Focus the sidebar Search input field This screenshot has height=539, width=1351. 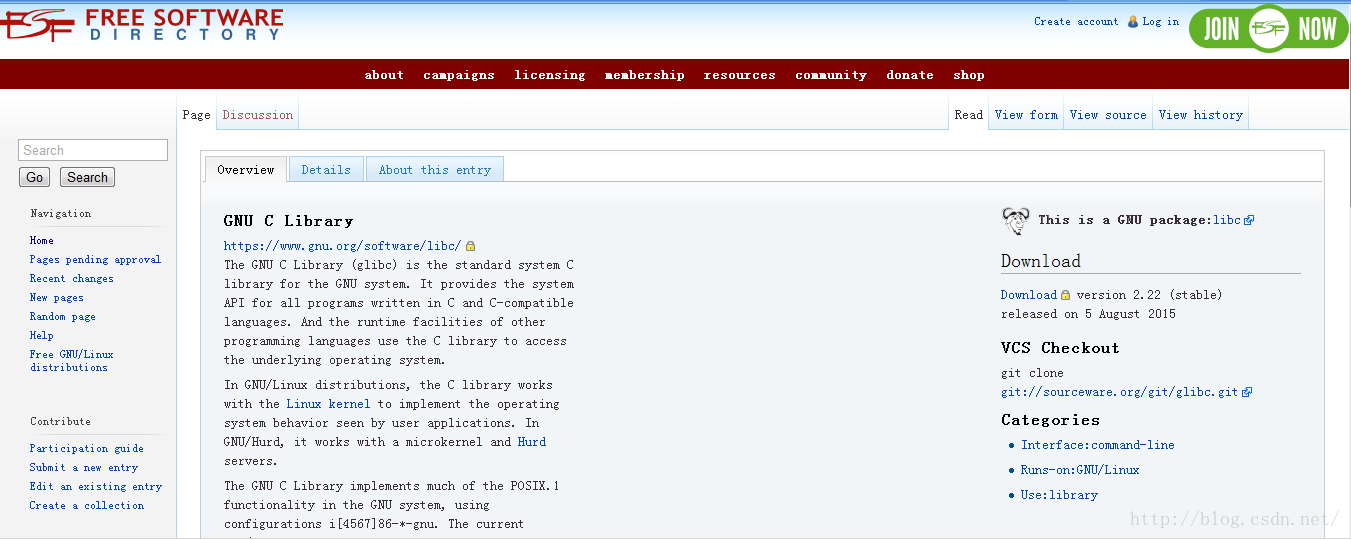pyautogui.click(x=93, y=150)
